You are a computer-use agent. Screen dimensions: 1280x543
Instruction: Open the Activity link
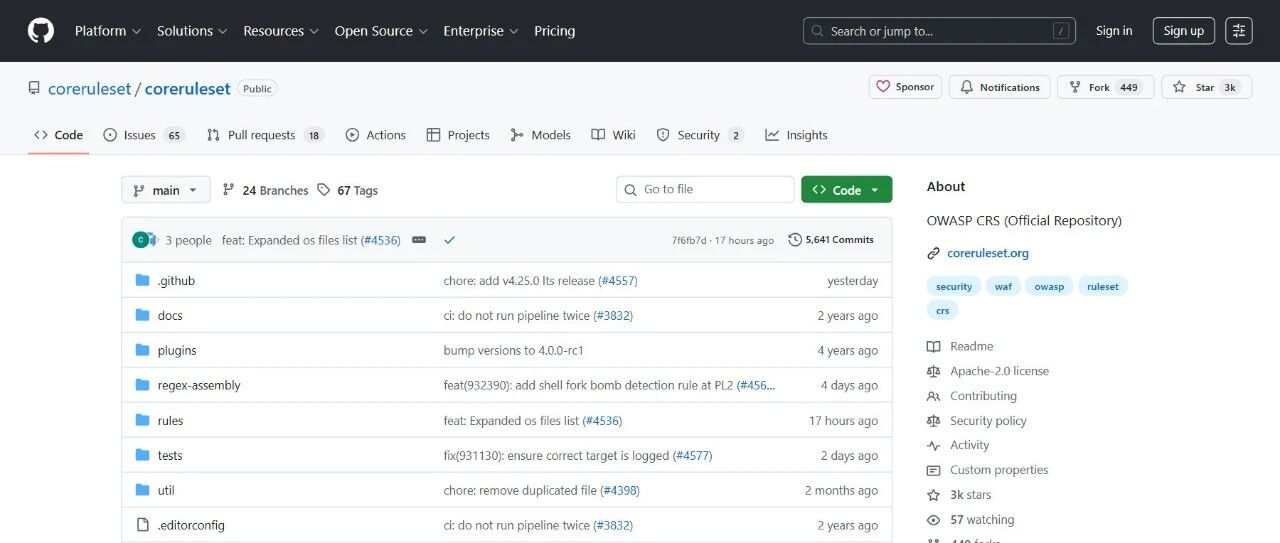pyautogui.click(x=958, y=445)
